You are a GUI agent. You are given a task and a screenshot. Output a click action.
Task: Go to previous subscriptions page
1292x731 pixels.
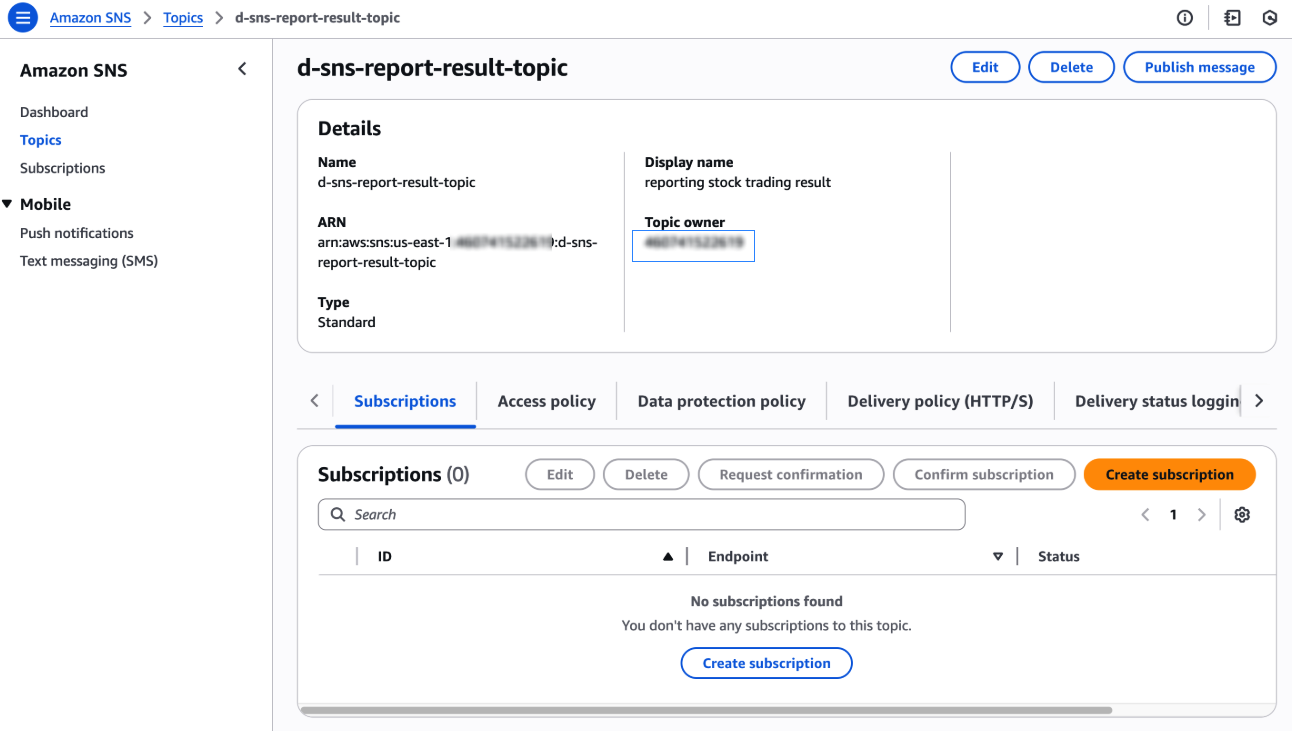(1146, 515)
